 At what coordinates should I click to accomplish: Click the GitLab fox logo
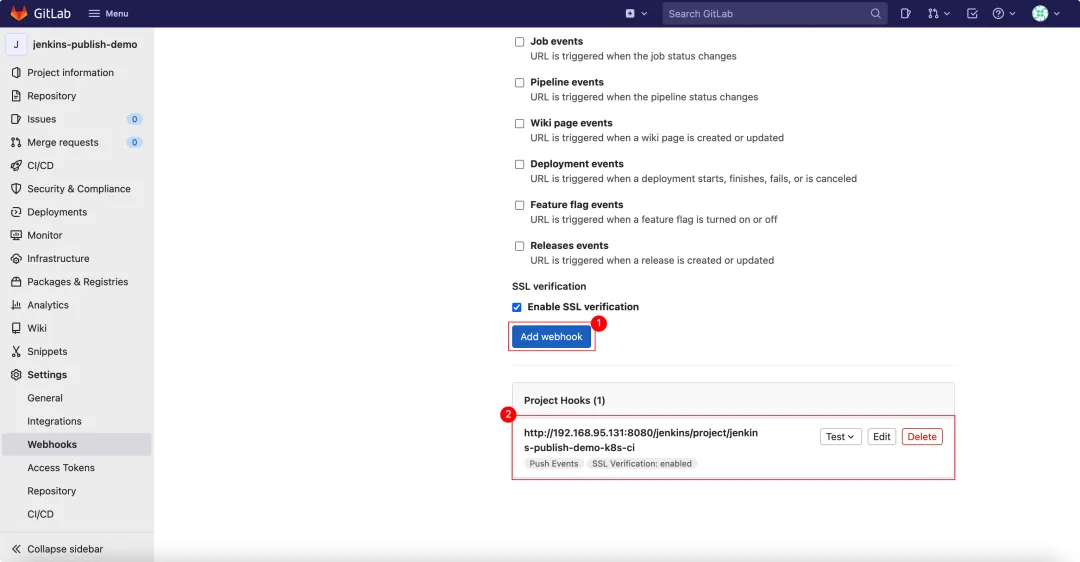point(19,13)
